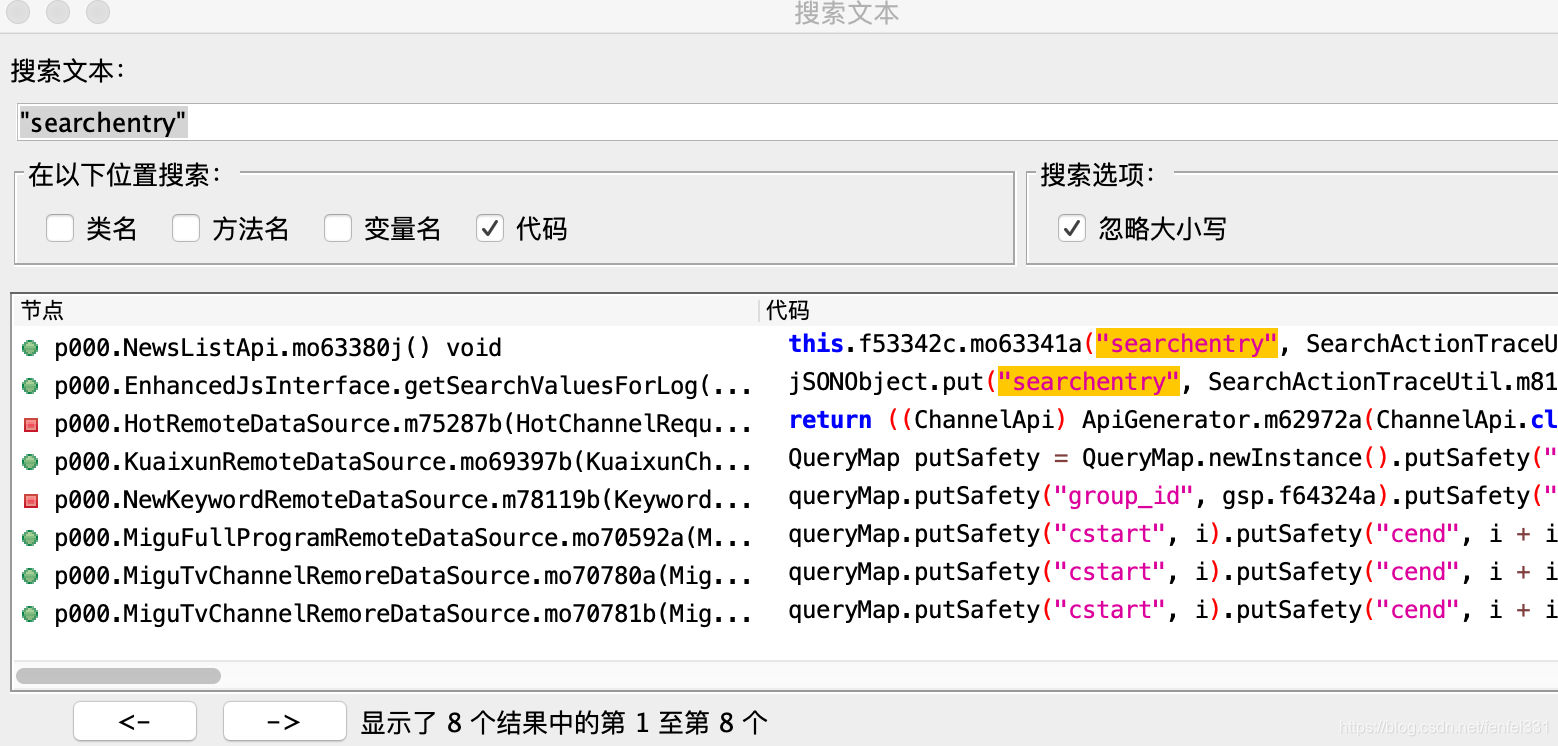Uncheck the 代码 (code) checkbox

490,229
